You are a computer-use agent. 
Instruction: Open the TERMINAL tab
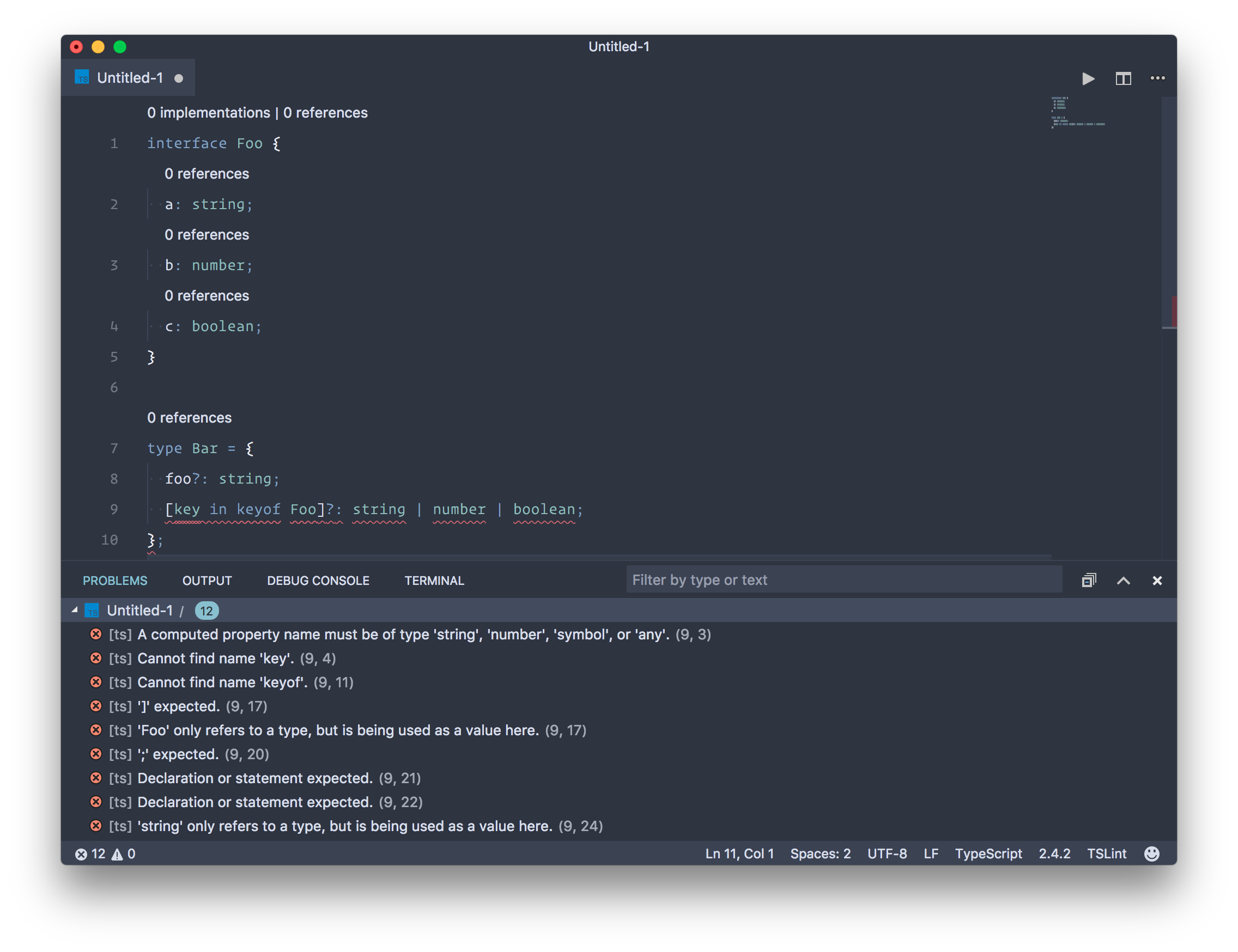434,580
